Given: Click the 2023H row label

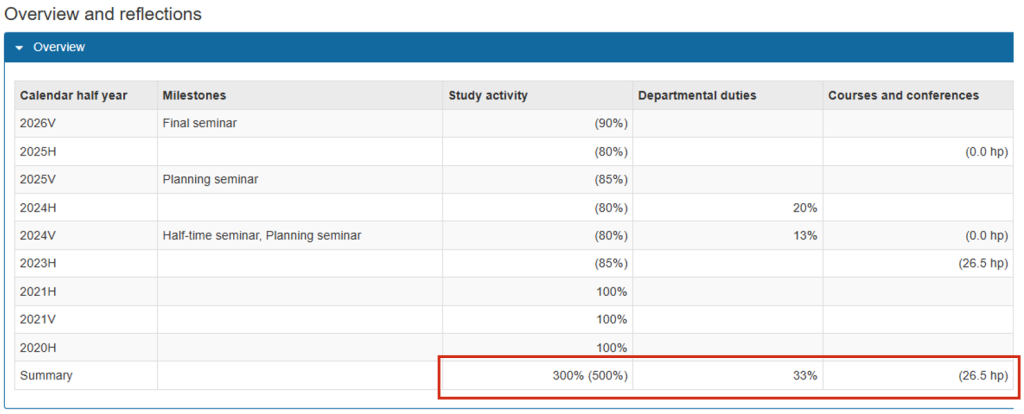Looking at the screenshot, I should pos(39,264).
